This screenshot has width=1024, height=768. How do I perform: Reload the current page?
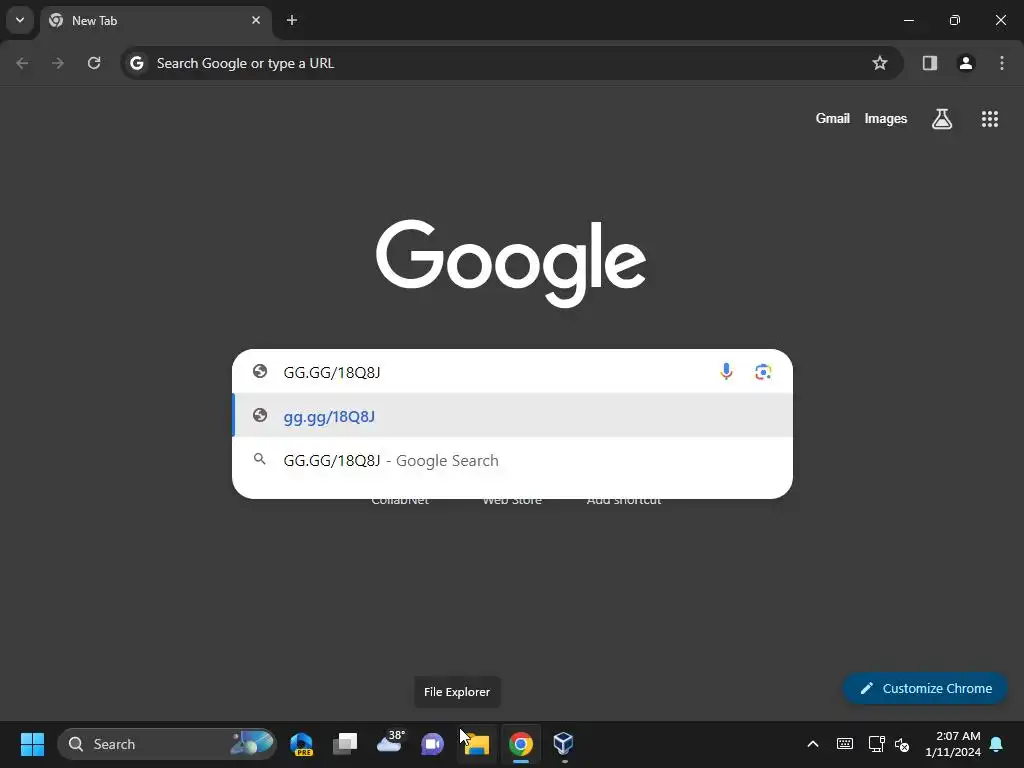pos(94,63)
